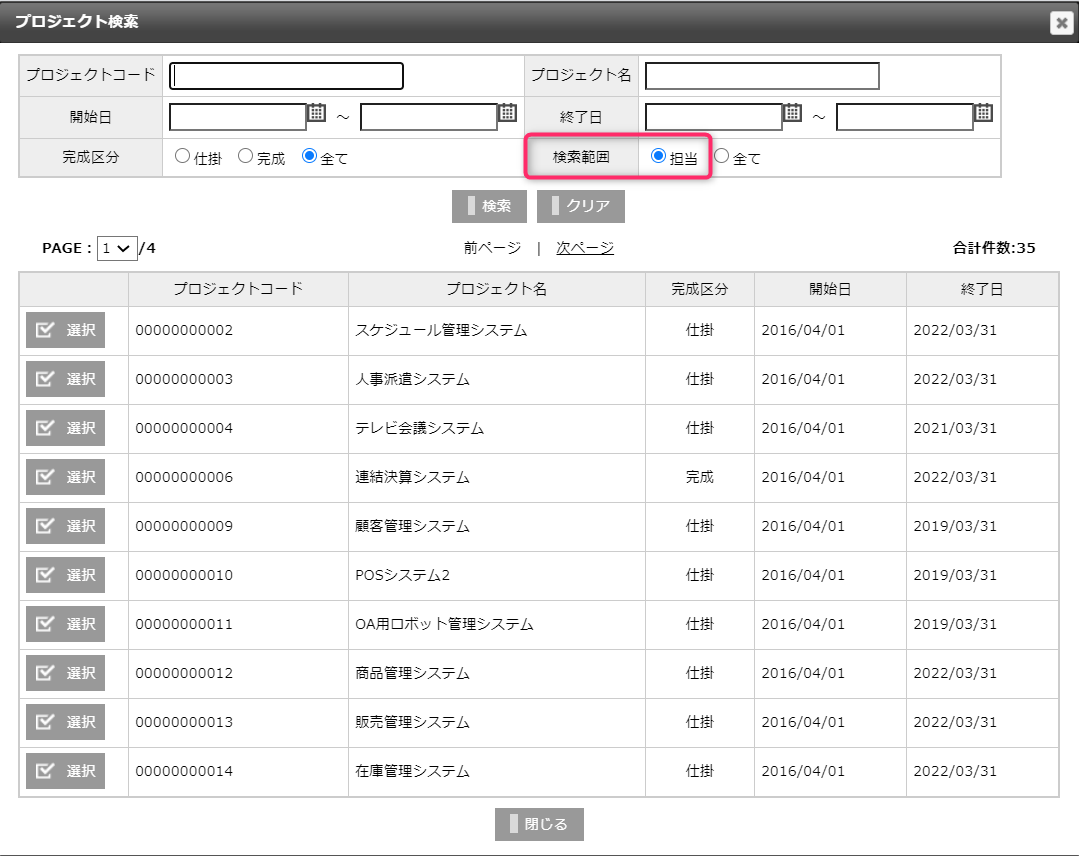This screenshot has height=856, width=1079.
Task: Open calendar for start date to field
Action: click(x=508, y=113)
